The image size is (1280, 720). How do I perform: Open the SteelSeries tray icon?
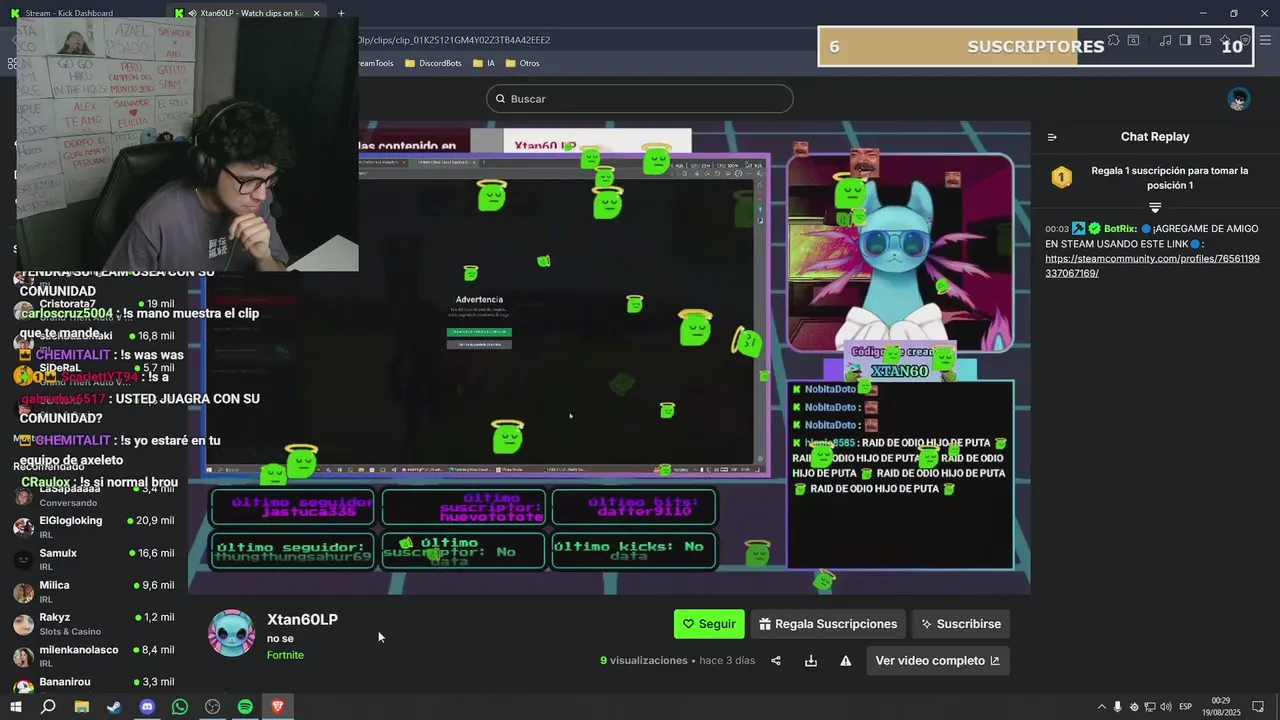coord(1134,707)
